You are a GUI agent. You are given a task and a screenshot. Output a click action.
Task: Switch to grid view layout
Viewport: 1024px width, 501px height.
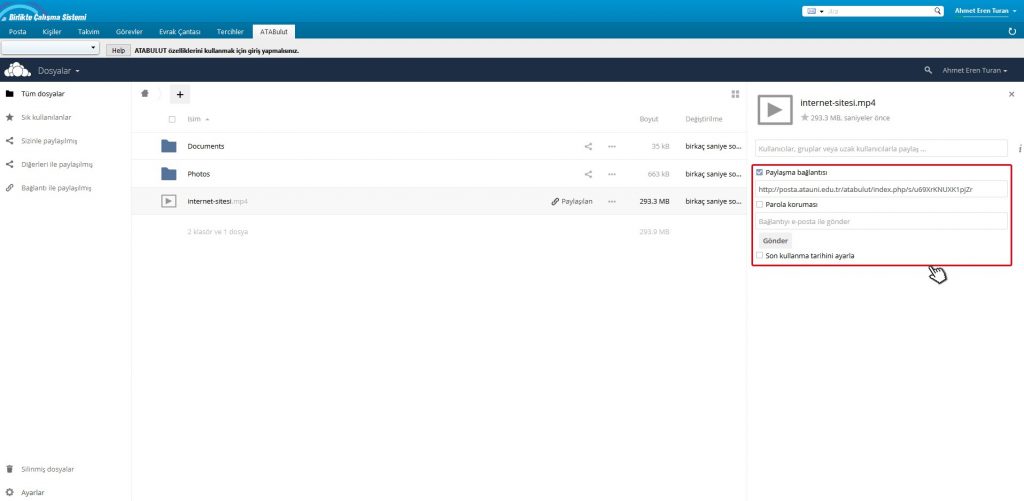(x=735, y=94)
